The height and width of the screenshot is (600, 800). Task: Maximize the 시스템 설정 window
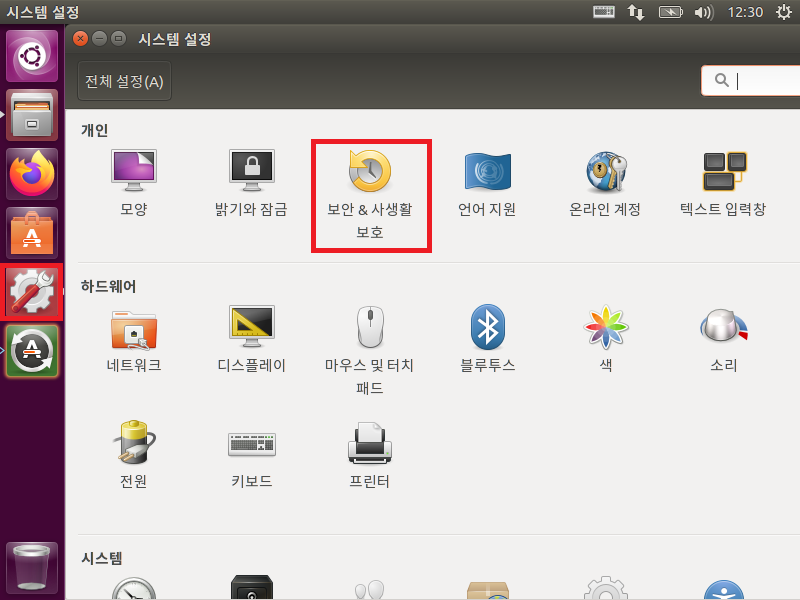tap(118, 38)
